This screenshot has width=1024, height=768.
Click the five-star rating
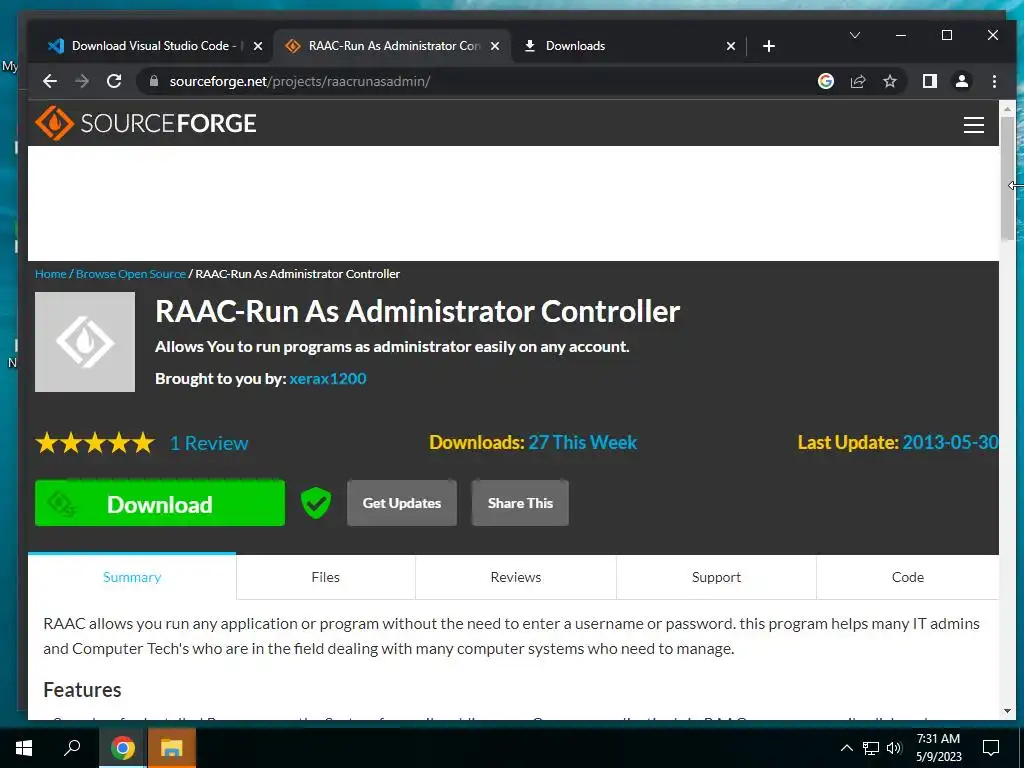(x=95, y=443)
